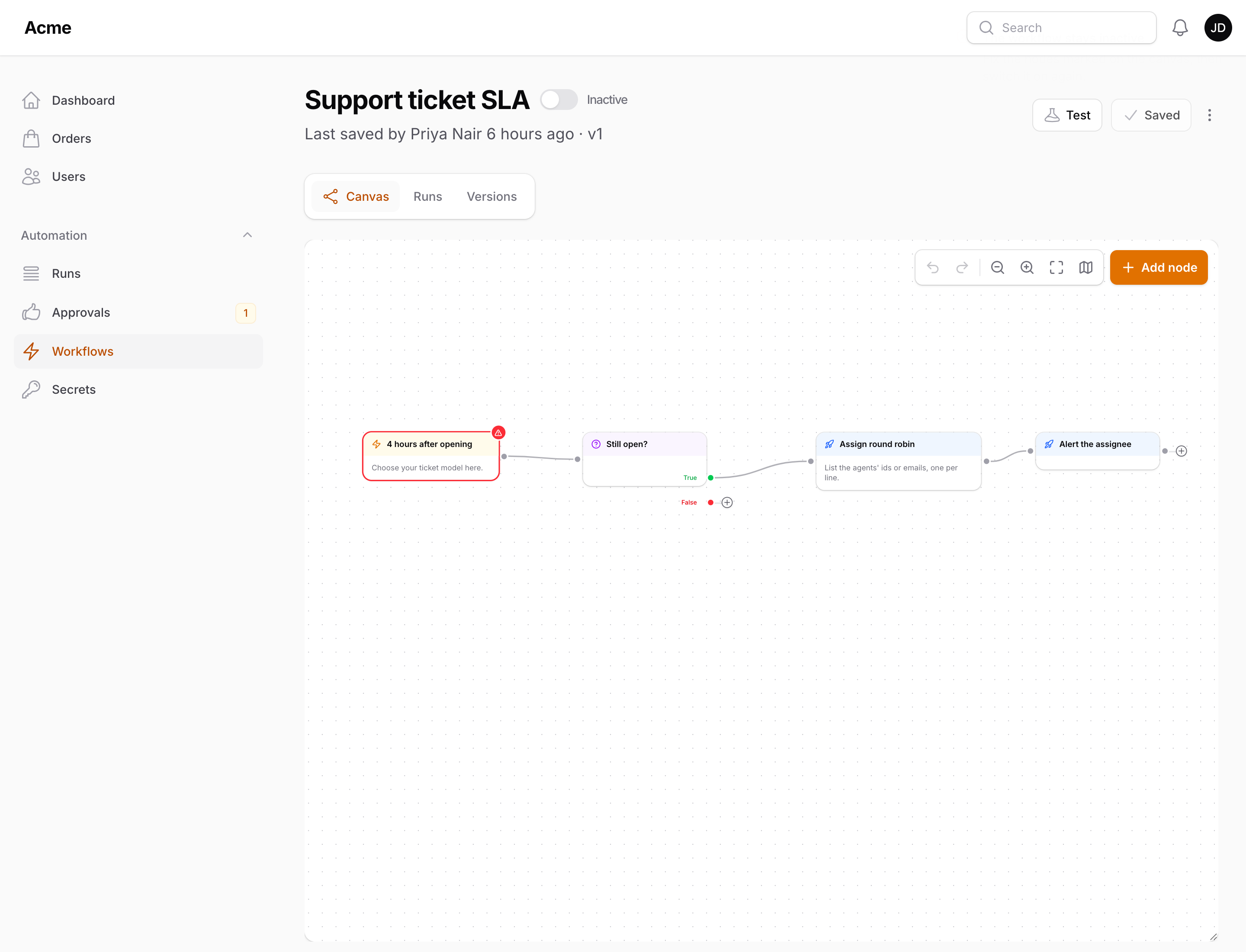Click the Dashboard home icon

tap(31, 100)
